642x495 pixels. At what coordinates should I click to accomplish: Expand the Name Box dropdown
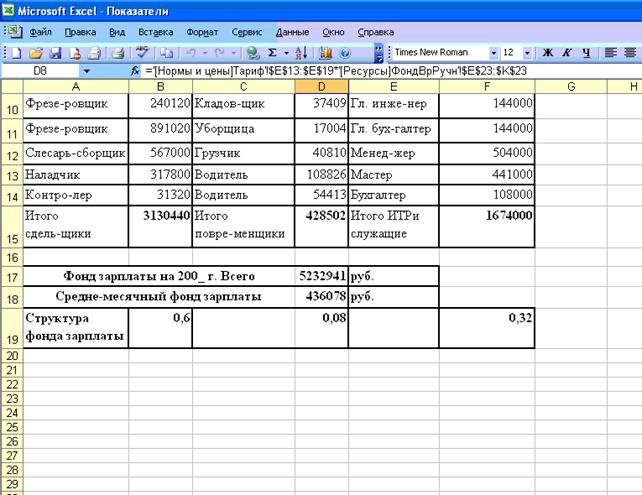[x=86, y=71]
